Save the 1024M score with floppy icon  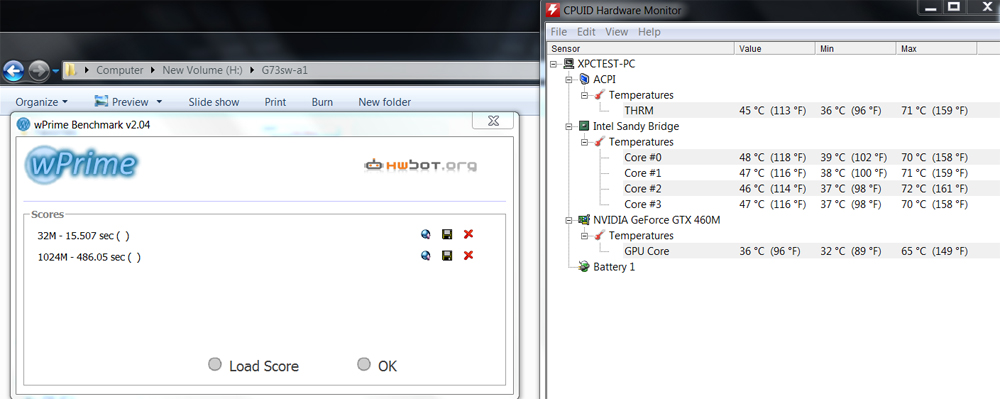pos(447,256)
